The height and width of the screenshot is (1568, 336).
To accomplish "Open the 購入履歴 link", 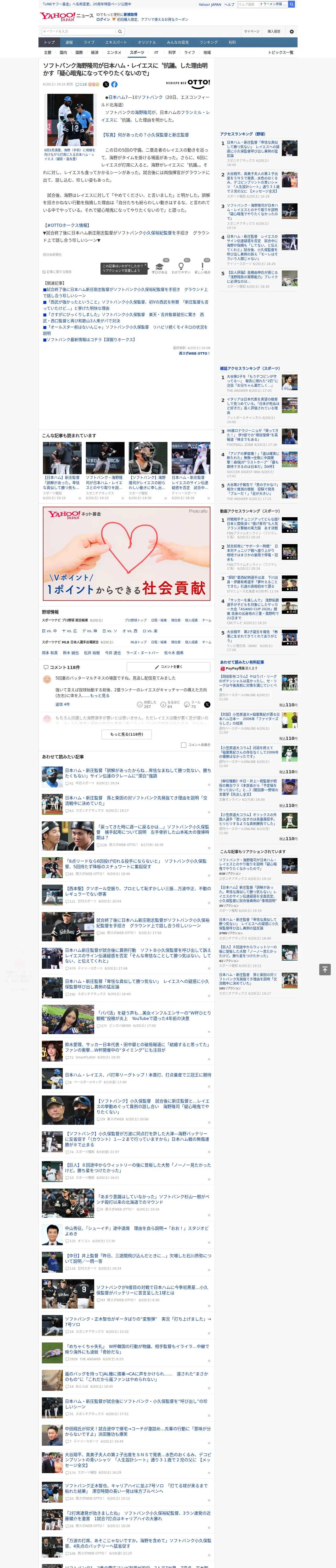I will click(x=274, y=32).
